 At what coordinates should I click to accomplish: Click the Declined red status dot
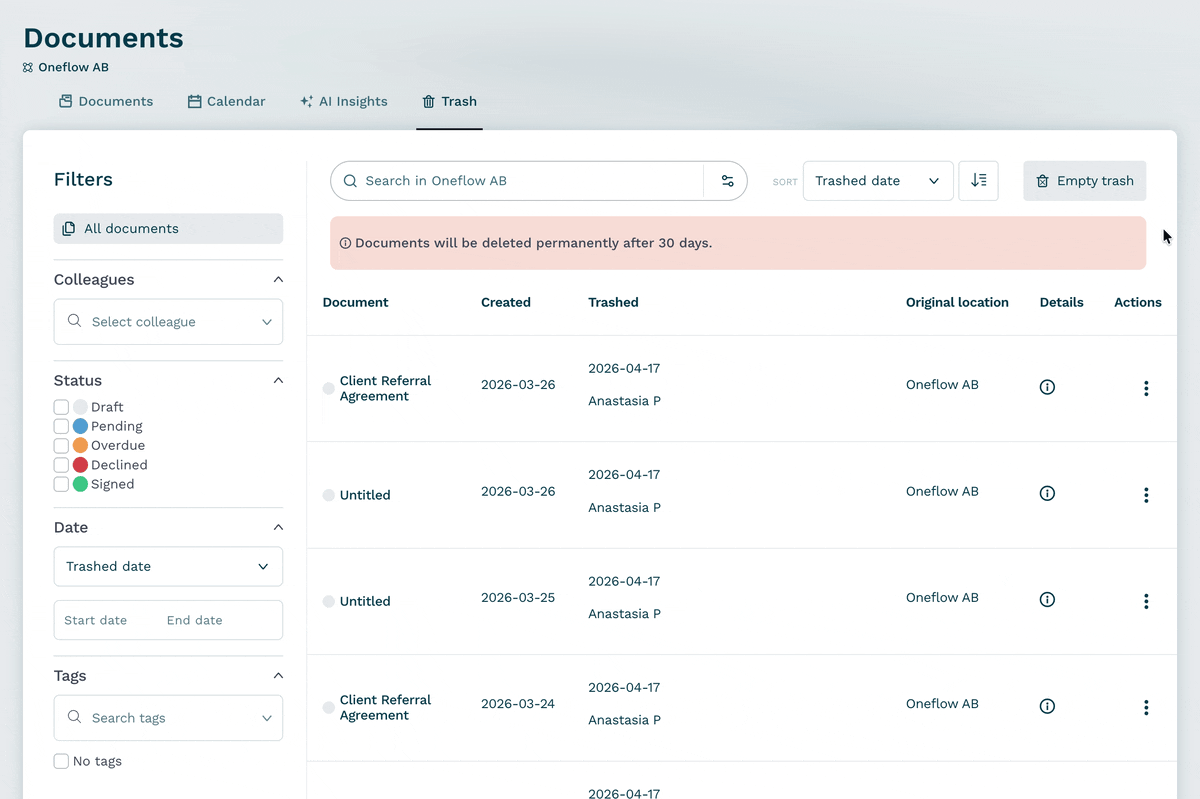(80, 465)
